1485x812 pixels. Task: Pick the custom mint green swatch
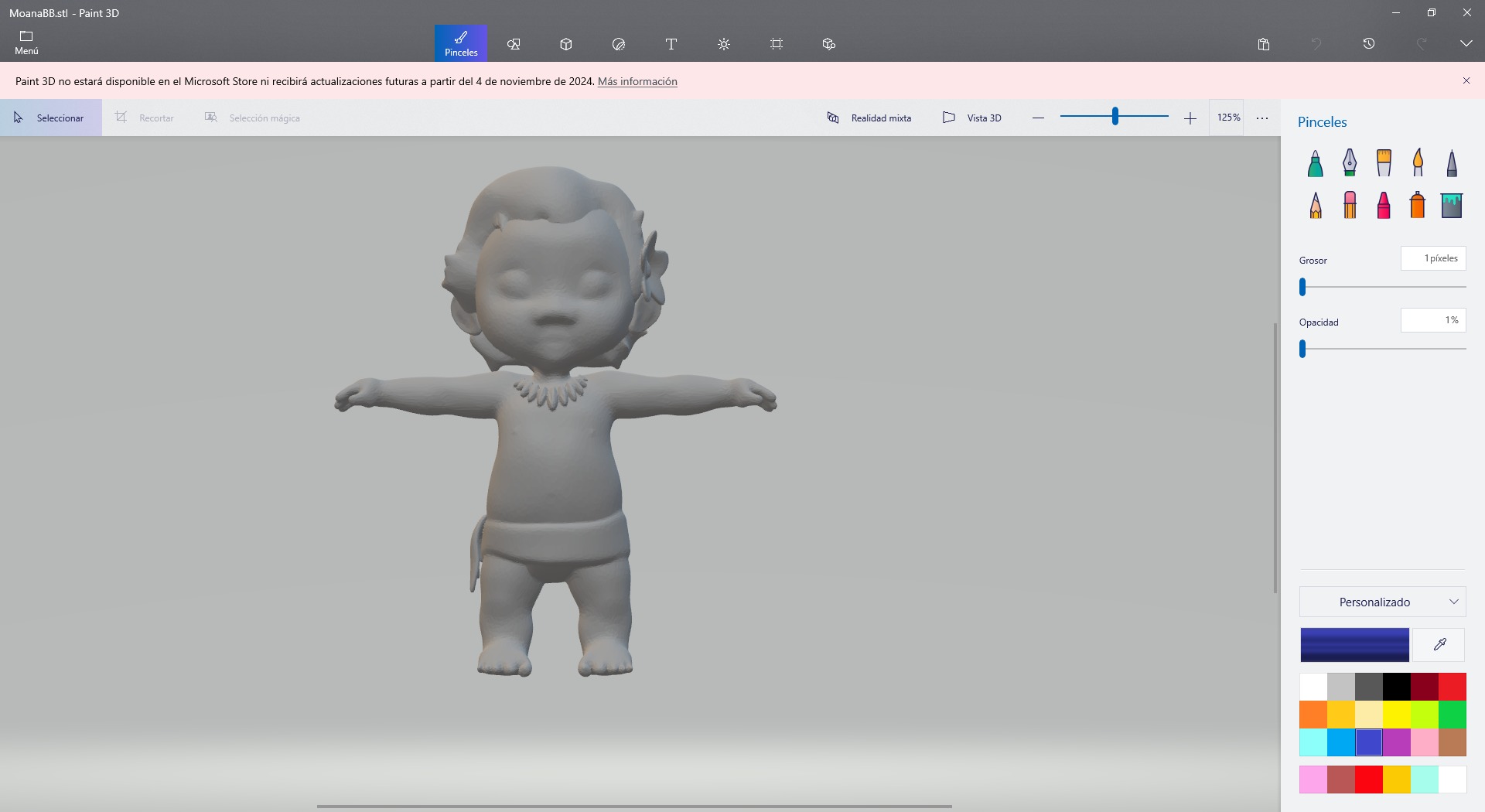[x=1425, y=780]
